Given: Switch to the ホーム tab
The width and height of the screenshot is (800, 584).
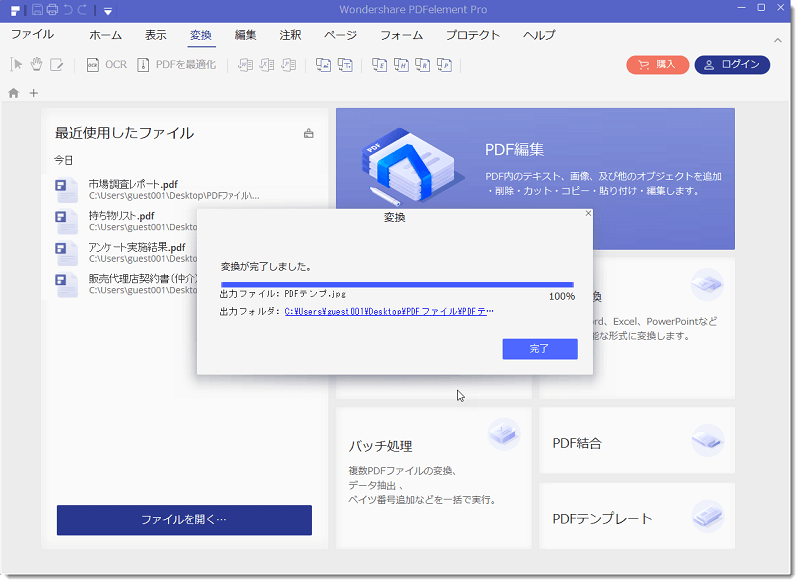Looking at the screenshot, I should (106, 35).
